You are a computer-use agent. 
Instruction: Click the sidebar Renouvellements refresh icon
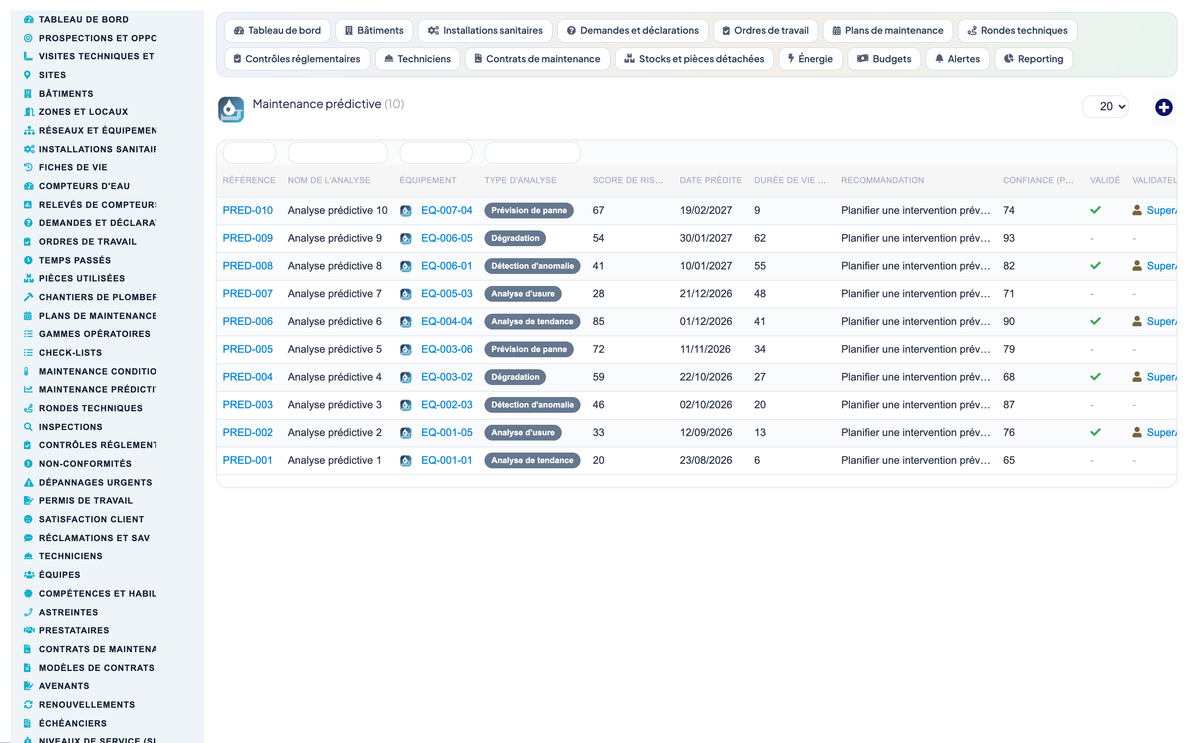click(x=28, y=705)
